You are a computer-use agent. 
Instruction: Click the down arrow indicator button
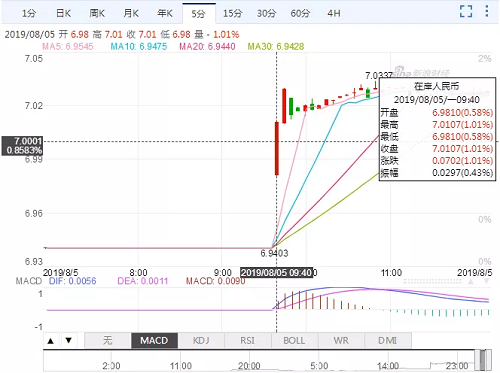tap(69, 341)
